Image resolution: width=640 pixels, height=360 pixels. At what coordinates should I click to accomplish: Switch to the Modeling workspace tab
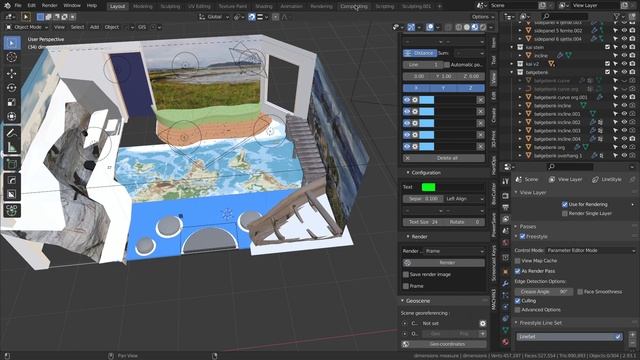point(143,6)
